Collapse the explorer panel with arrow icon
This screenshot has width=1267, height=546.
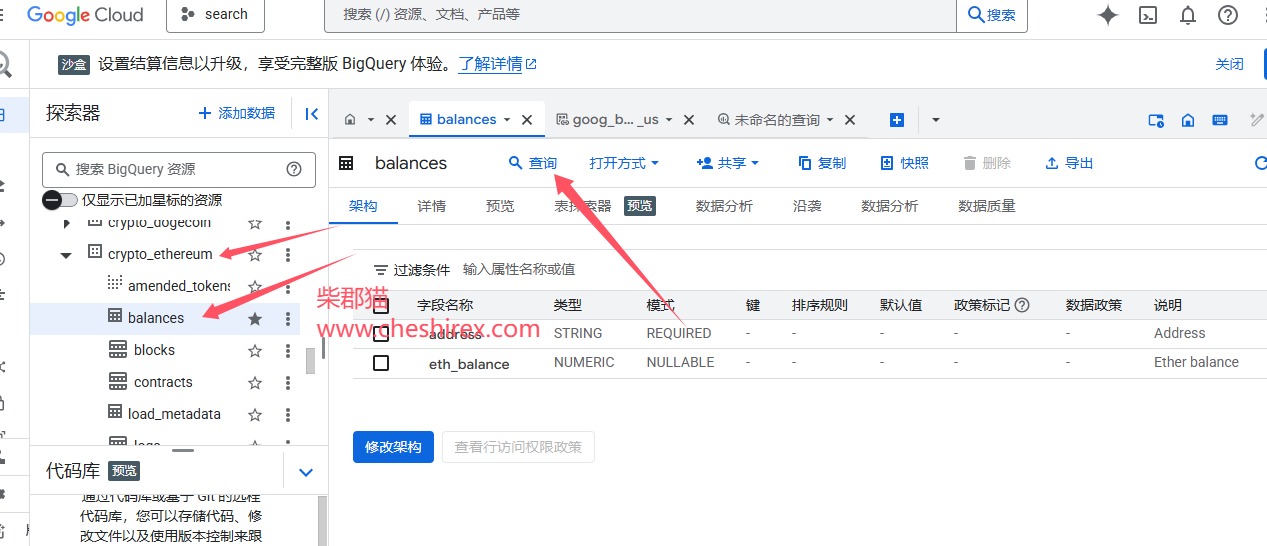click(x=312, y=114)
